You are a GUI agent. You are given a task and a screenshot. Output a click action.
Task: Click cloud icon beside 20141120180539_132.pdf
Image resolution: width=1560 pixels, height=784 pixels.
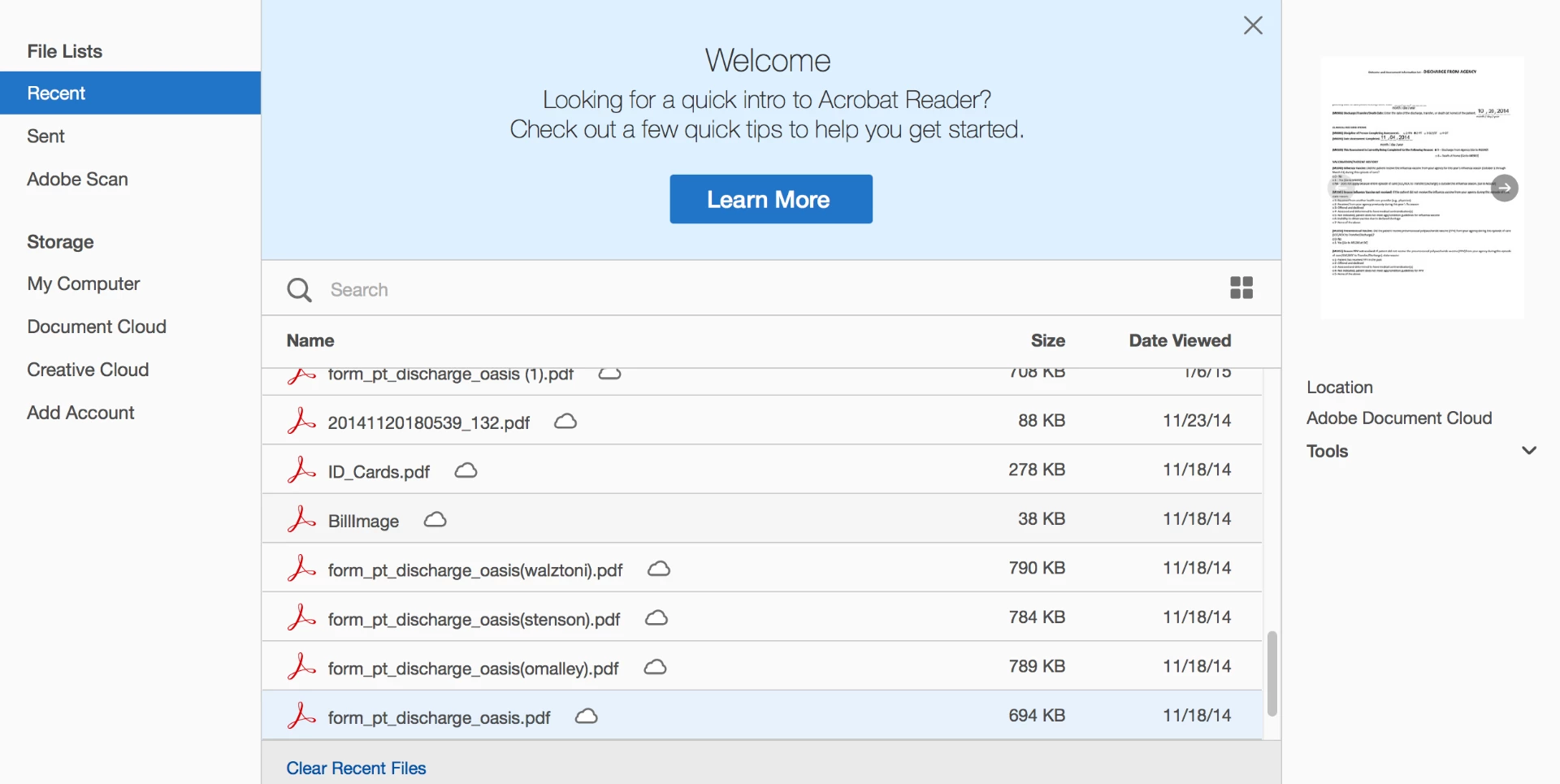(x=565, y=421)
